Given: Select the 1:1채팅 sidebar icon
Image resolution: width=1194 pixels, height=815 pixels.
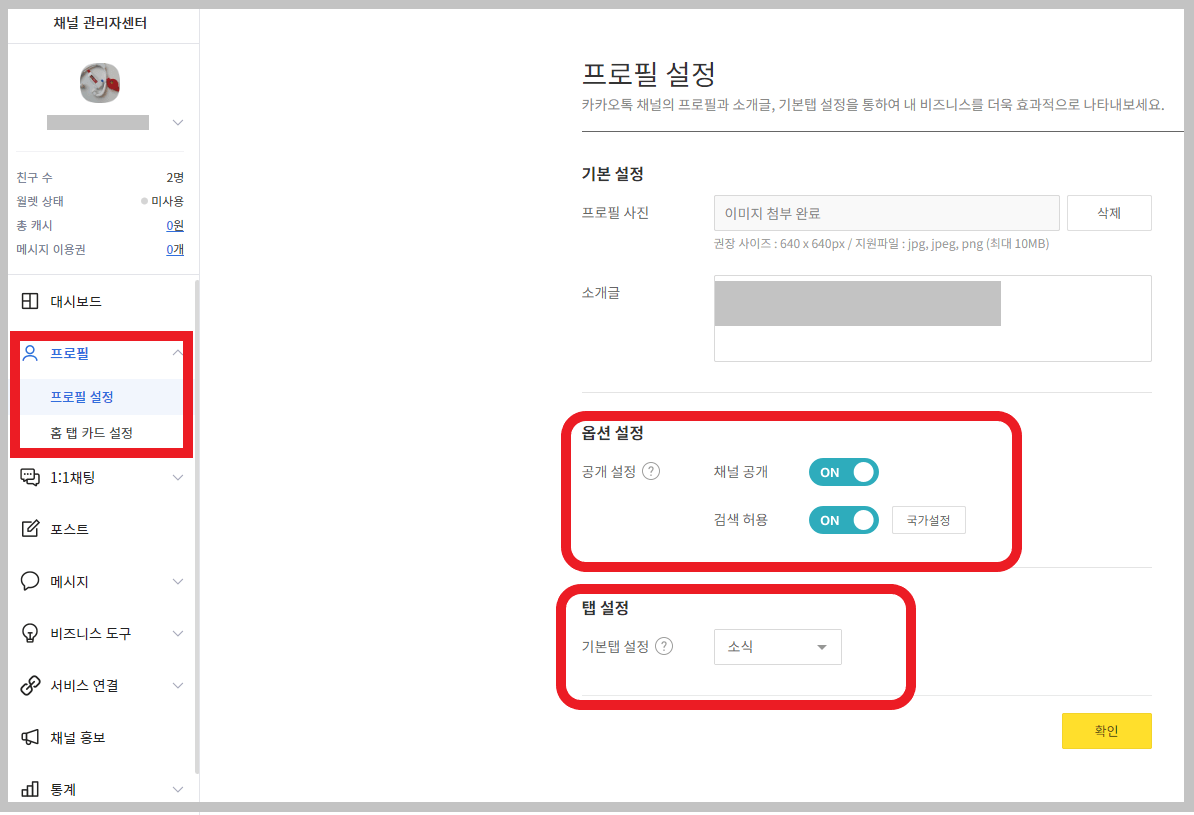Looking at the screenshot, I should (x=31, y=477).
